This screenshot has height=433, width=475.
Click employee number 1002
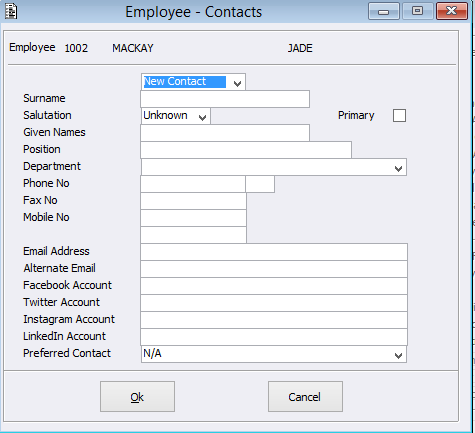coord(76,48)
